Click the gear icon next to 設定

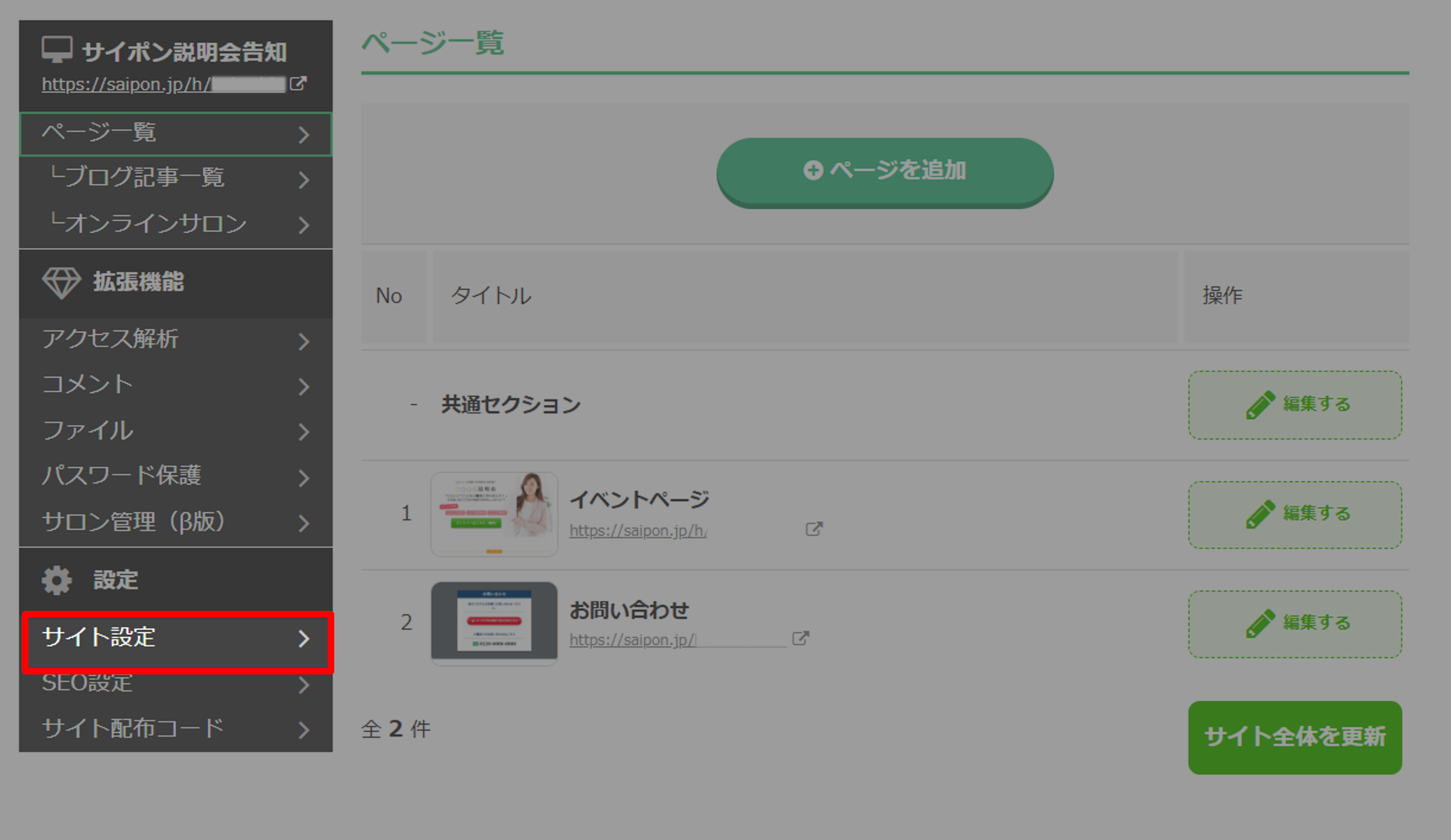[56, 580]
